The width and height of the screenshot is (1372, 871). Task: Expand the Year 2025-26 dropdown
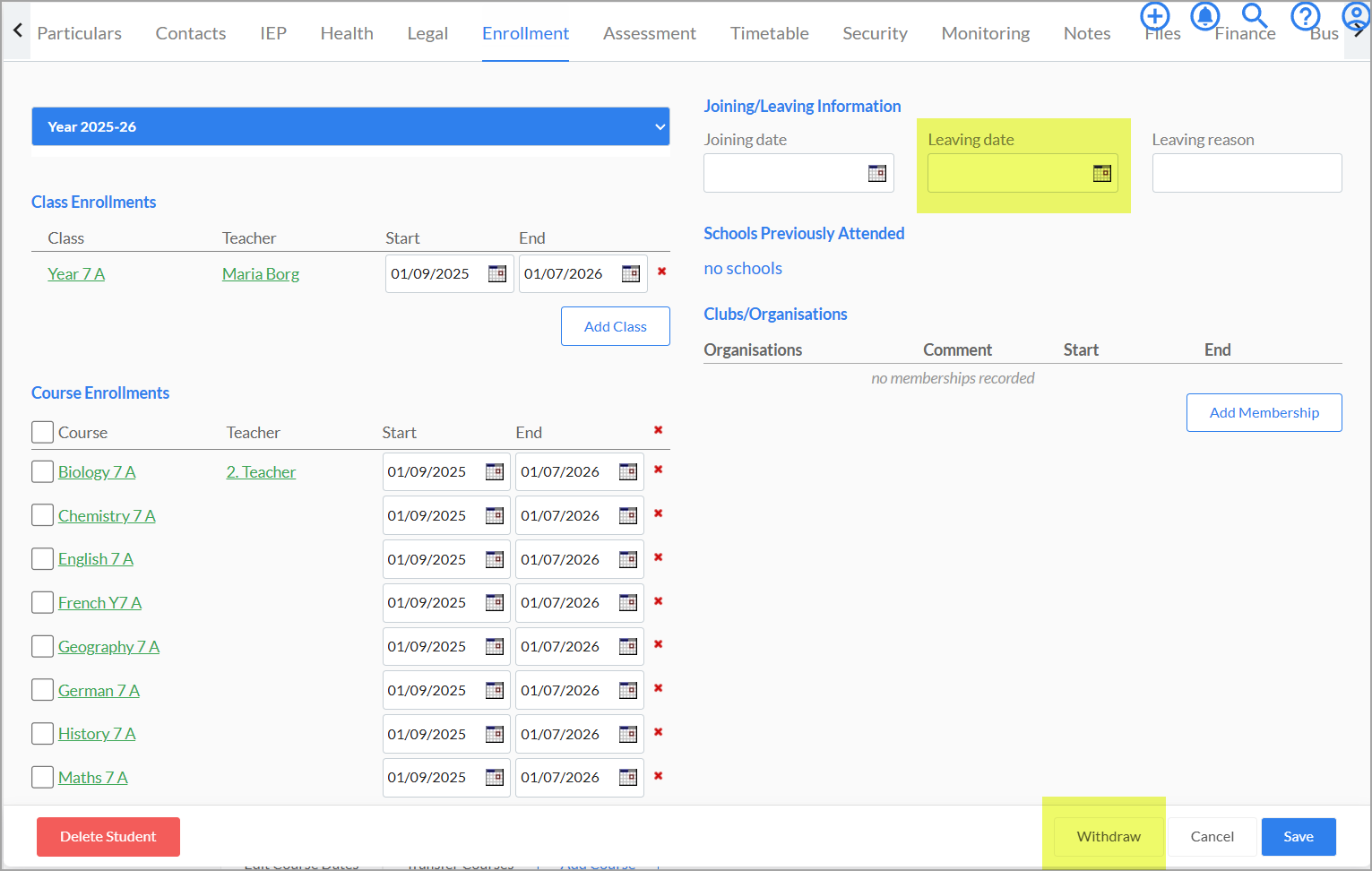350,126
